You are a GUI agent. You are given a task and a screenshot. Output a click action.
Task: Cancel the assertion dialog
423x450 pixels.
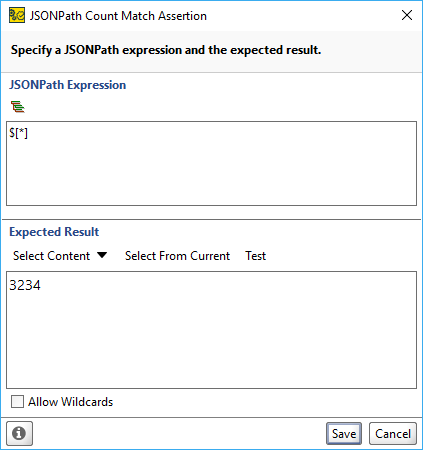(393, 434)
